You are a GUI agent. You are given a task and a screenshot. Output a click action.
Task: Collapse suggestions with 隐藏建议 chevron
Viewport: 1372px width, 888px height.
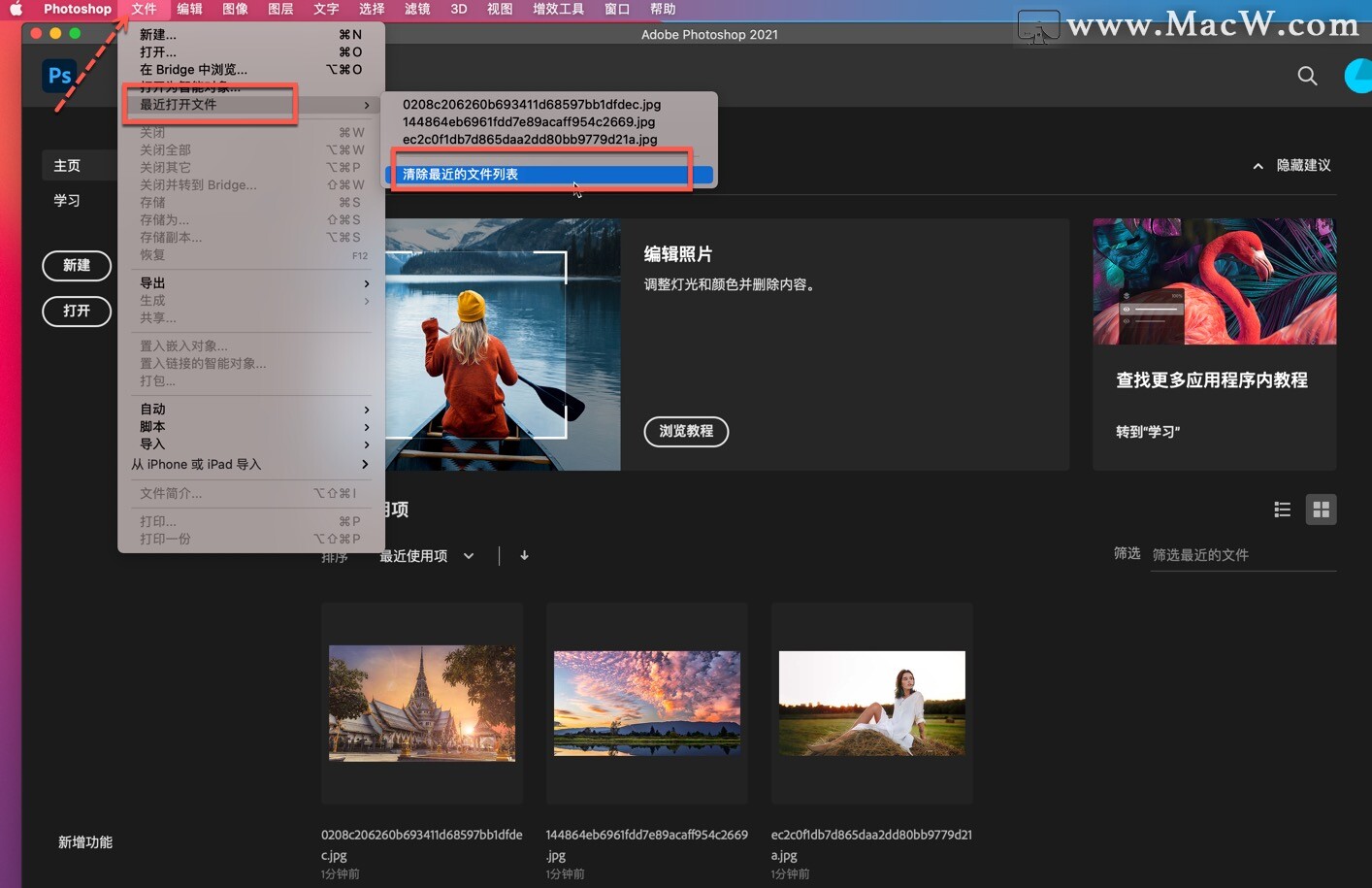tap(1258, 166)
